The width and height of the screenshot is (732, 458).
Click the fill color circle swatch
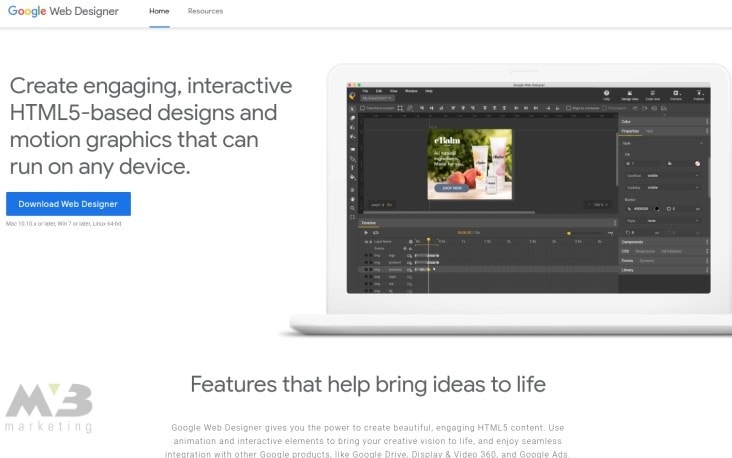[x=697, y=163]
